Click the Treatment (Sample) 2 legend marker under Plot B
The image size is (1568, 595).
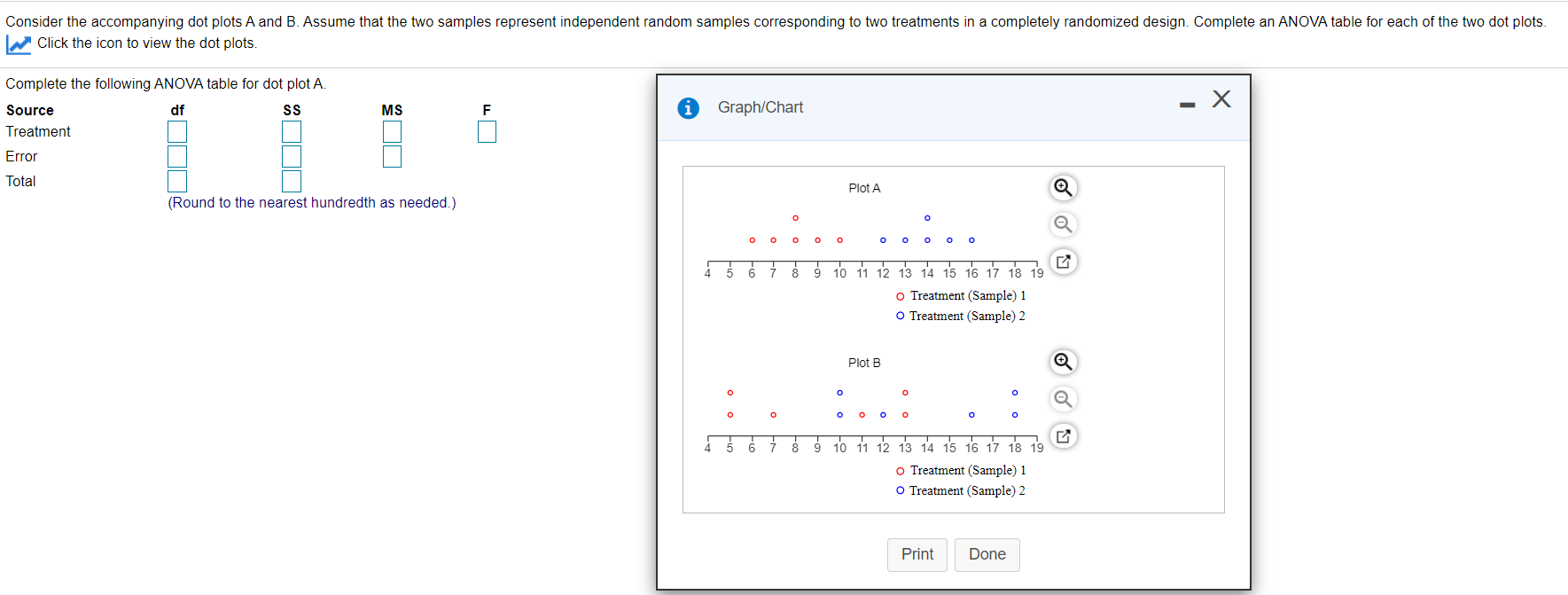[x=900, y=490]
